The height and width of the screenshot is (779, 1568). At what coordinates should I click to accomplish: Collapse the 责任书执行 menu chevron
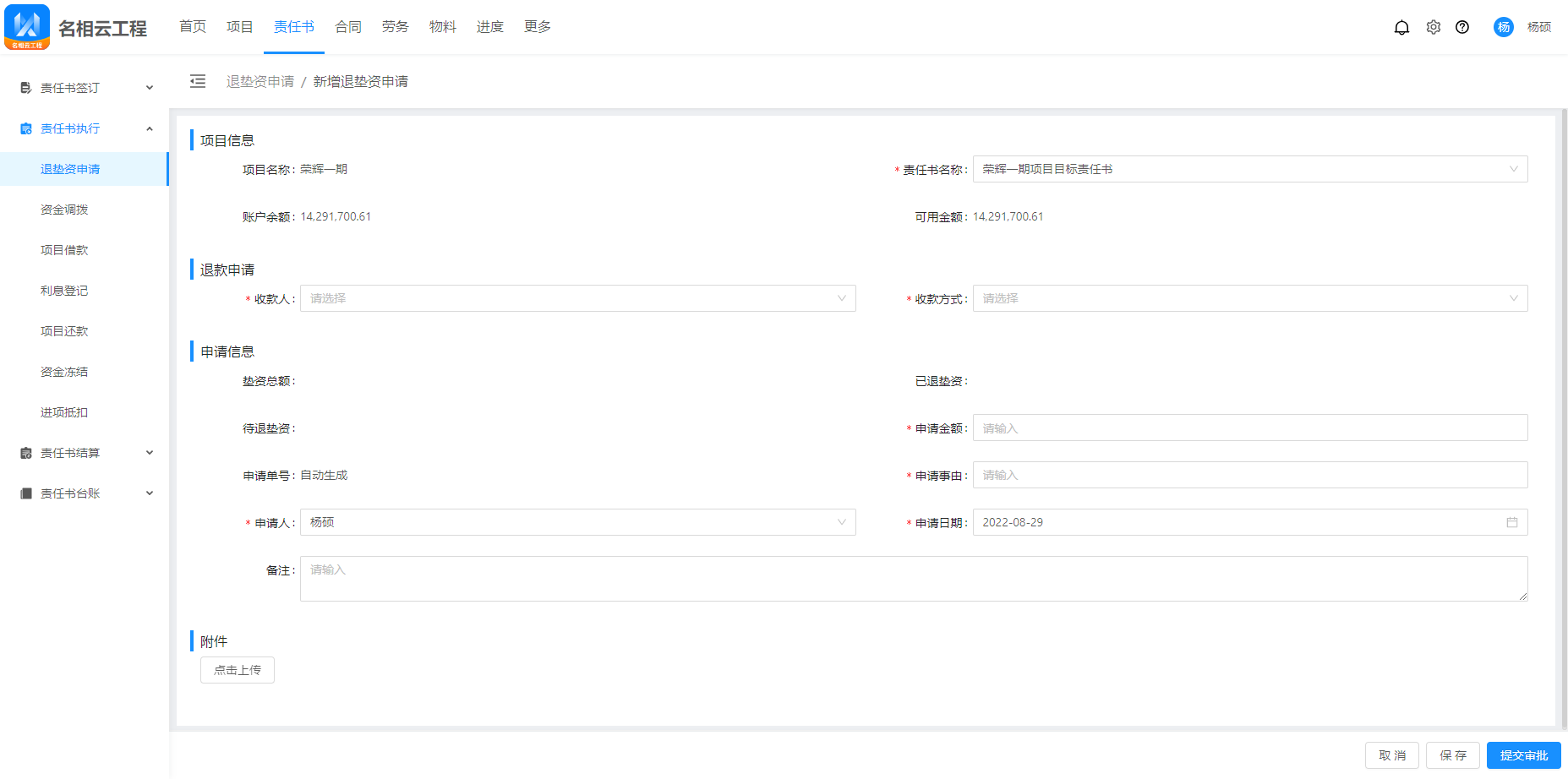pyautogui.click(x=150, y=128)
